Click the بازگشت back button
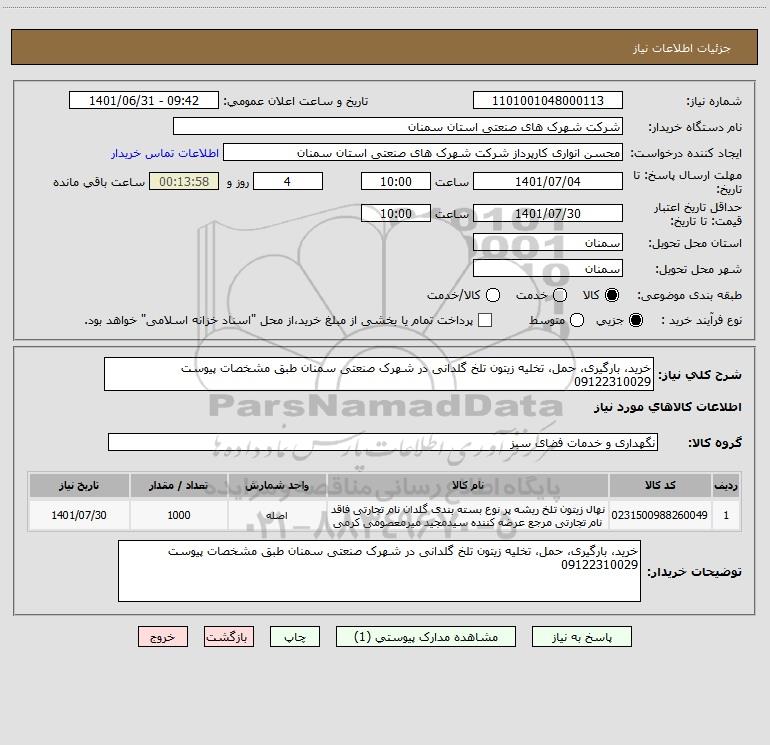770x745 pixels. 229,637
